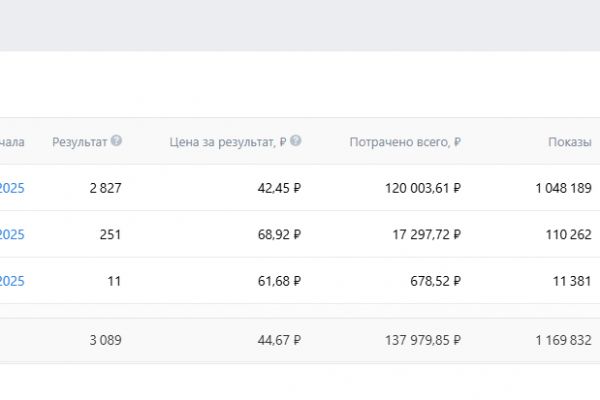Sort by the Результат column header
Viewport: 600px width, 400px height.
(80, 142)
